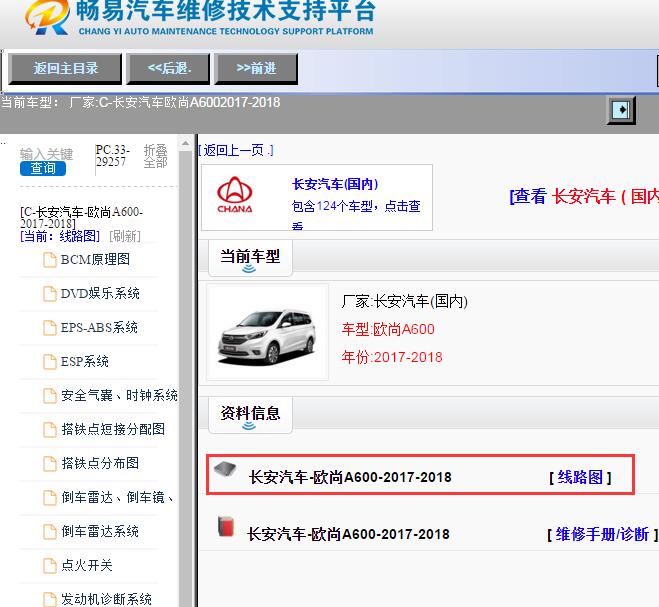Screen dimensions: 659x607
Task: Click file icon beside 点火开关
Action: (50, 566)
